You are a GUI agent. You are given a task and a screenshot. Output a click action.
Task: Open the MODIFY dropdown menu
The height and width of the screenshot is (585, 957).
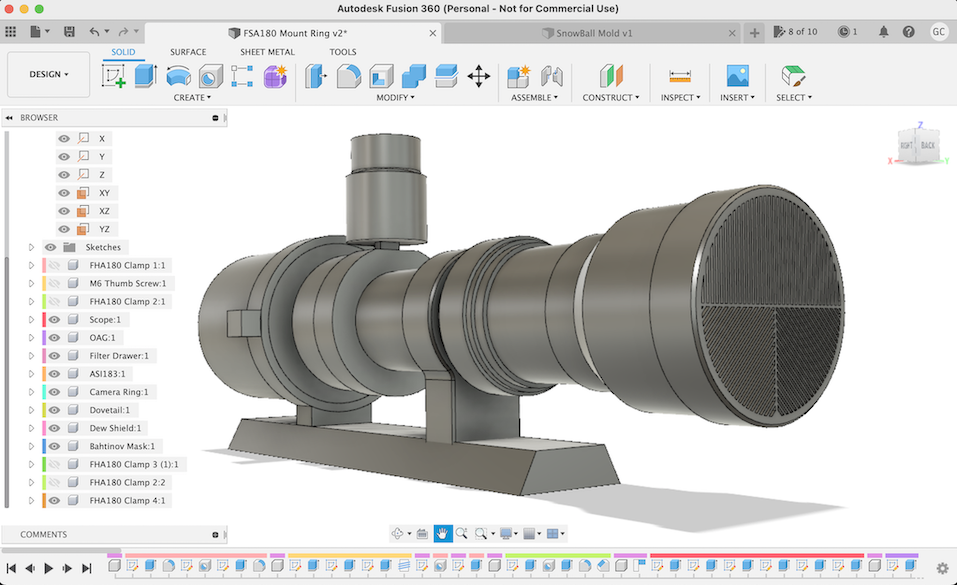click(395, 97)
